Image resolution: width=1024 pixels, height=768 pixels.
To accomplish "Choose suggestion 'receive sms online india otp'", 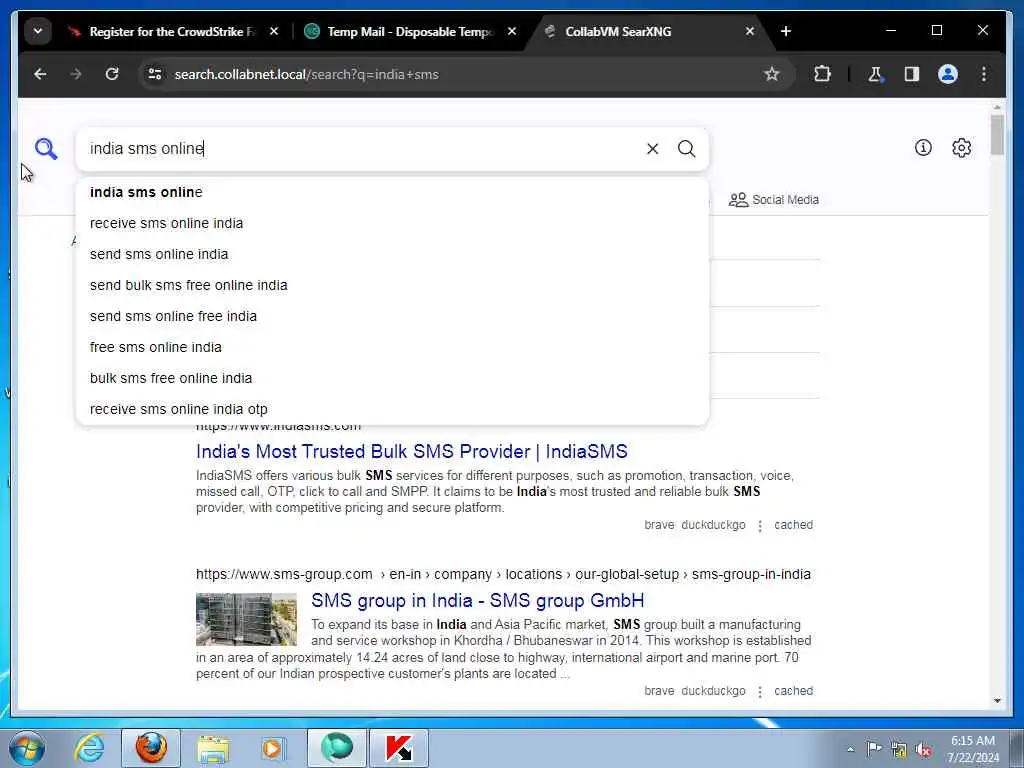I will point(392,409).
